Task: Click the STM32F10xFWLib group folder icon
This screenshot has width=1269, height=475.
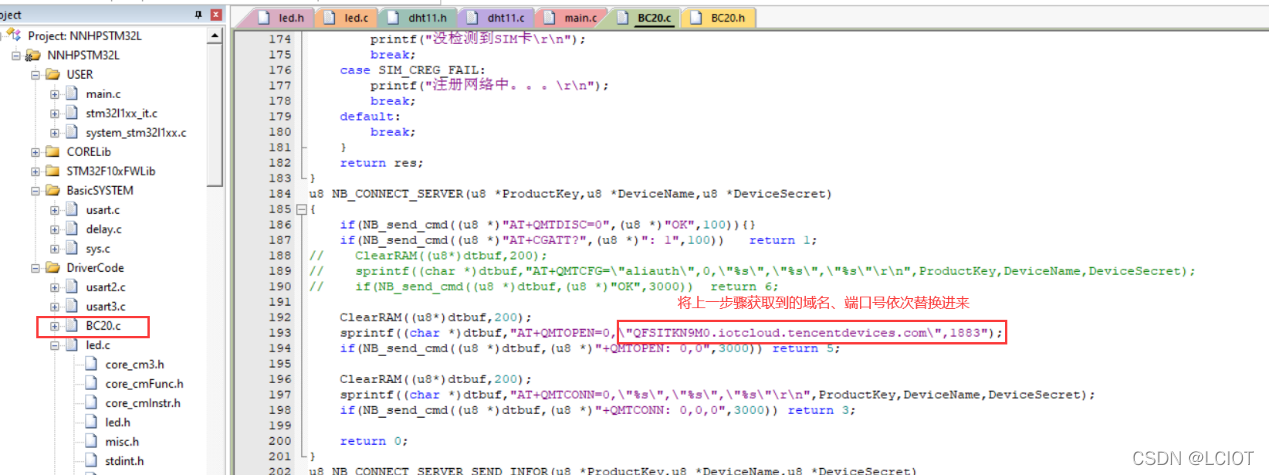Action: pyautogui.click(x=54, y=171)
